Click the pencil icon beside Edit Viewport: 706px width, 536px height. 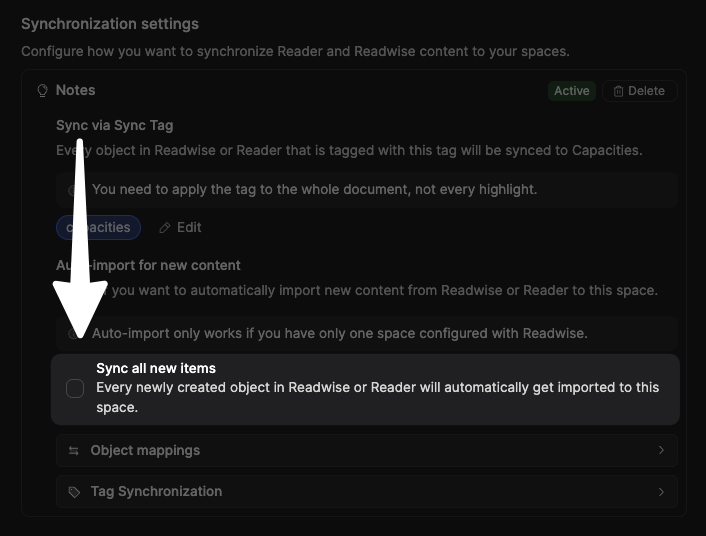coord(165,228)
